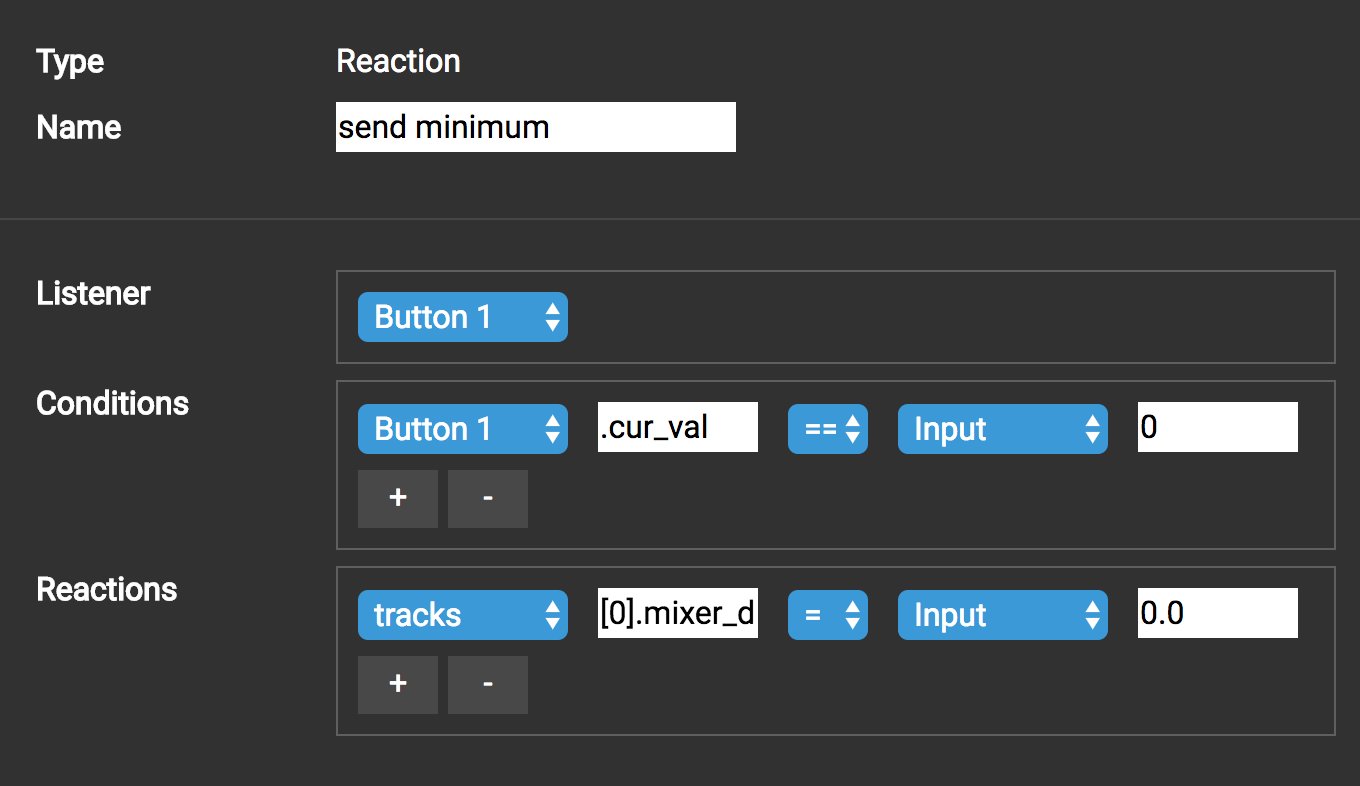Open the Conditions "Input" type dropdown
Viewport: 1360px width, 786px height.
(1002, 429)
